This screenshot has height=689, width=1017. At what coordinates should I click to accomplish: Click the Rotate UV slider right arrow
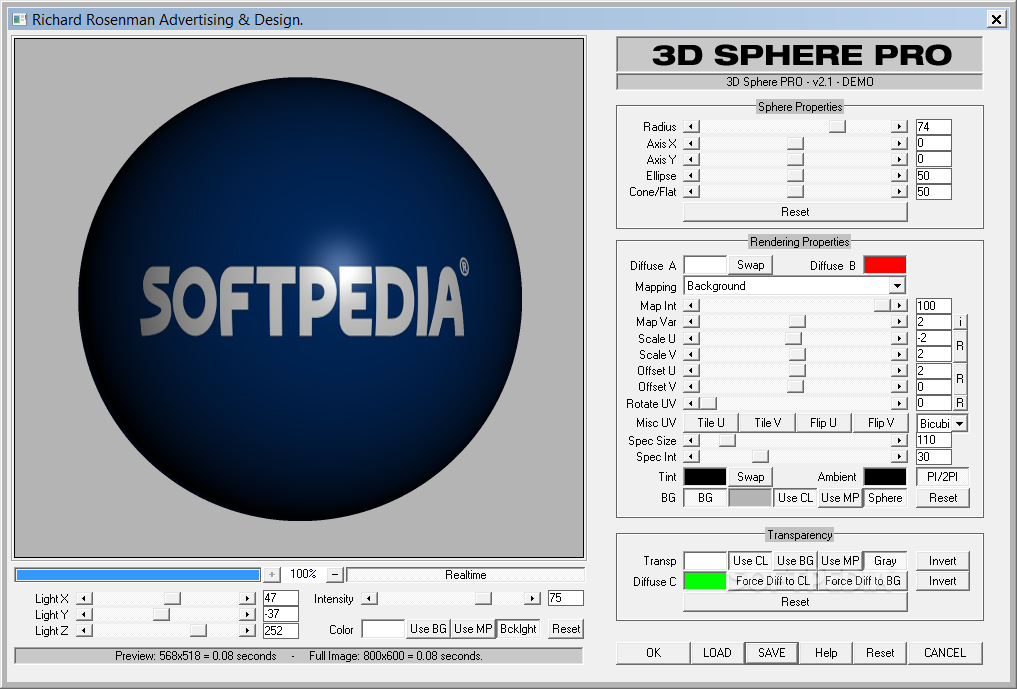(899, 404)
